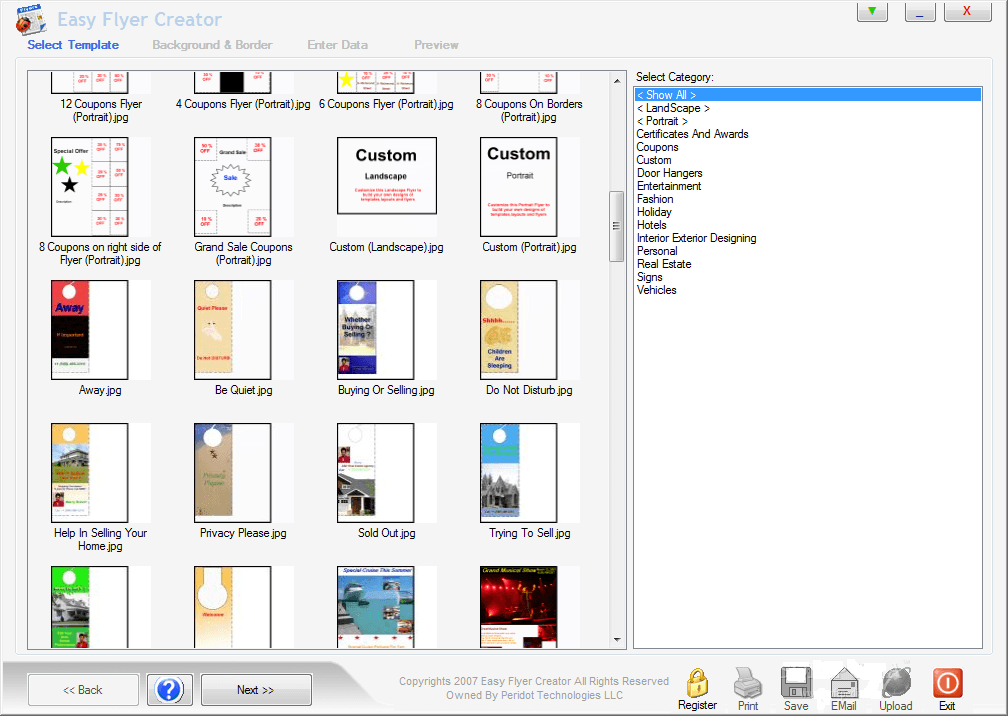Select the 8 Coupons on right side thumbnail
Viewport: 1008px width, 716px height.
pos(90,187)
